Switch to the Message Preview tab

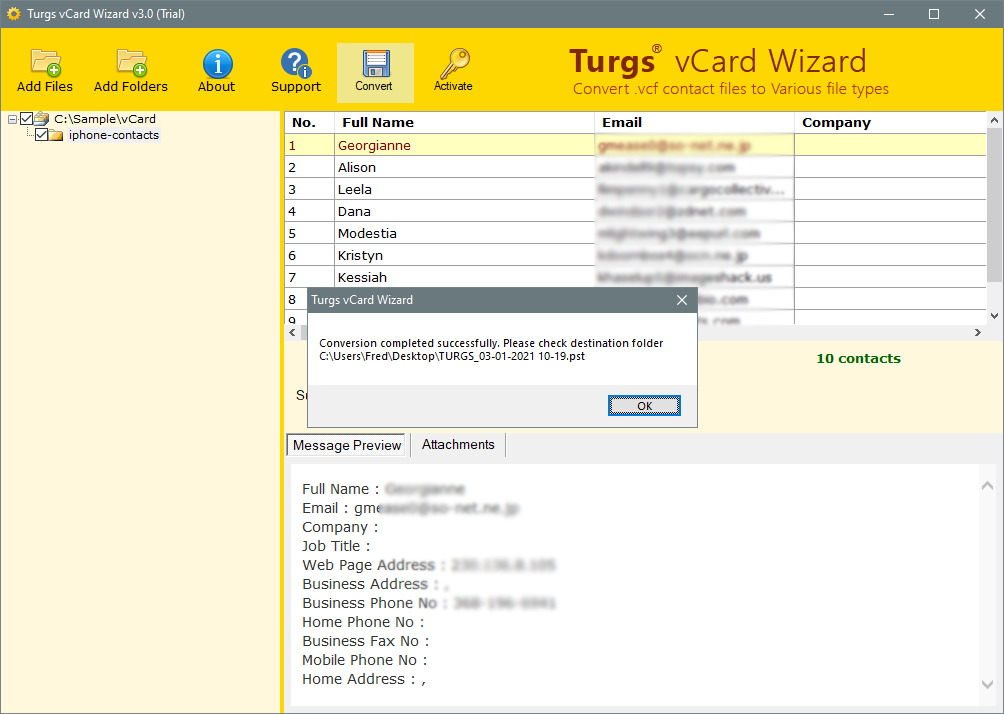pyautogui.click(x=346, y=445)
